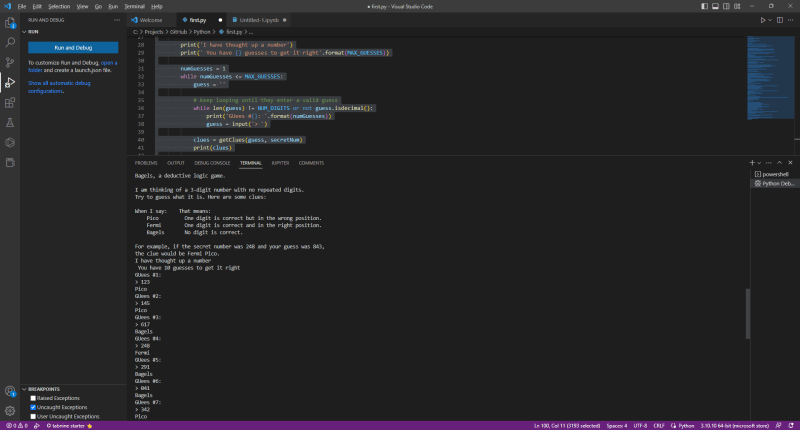The width and height of the screenshot is (800, 430).
Task: Click errors and warnings status bar indicator
Action: click(16, 425)
